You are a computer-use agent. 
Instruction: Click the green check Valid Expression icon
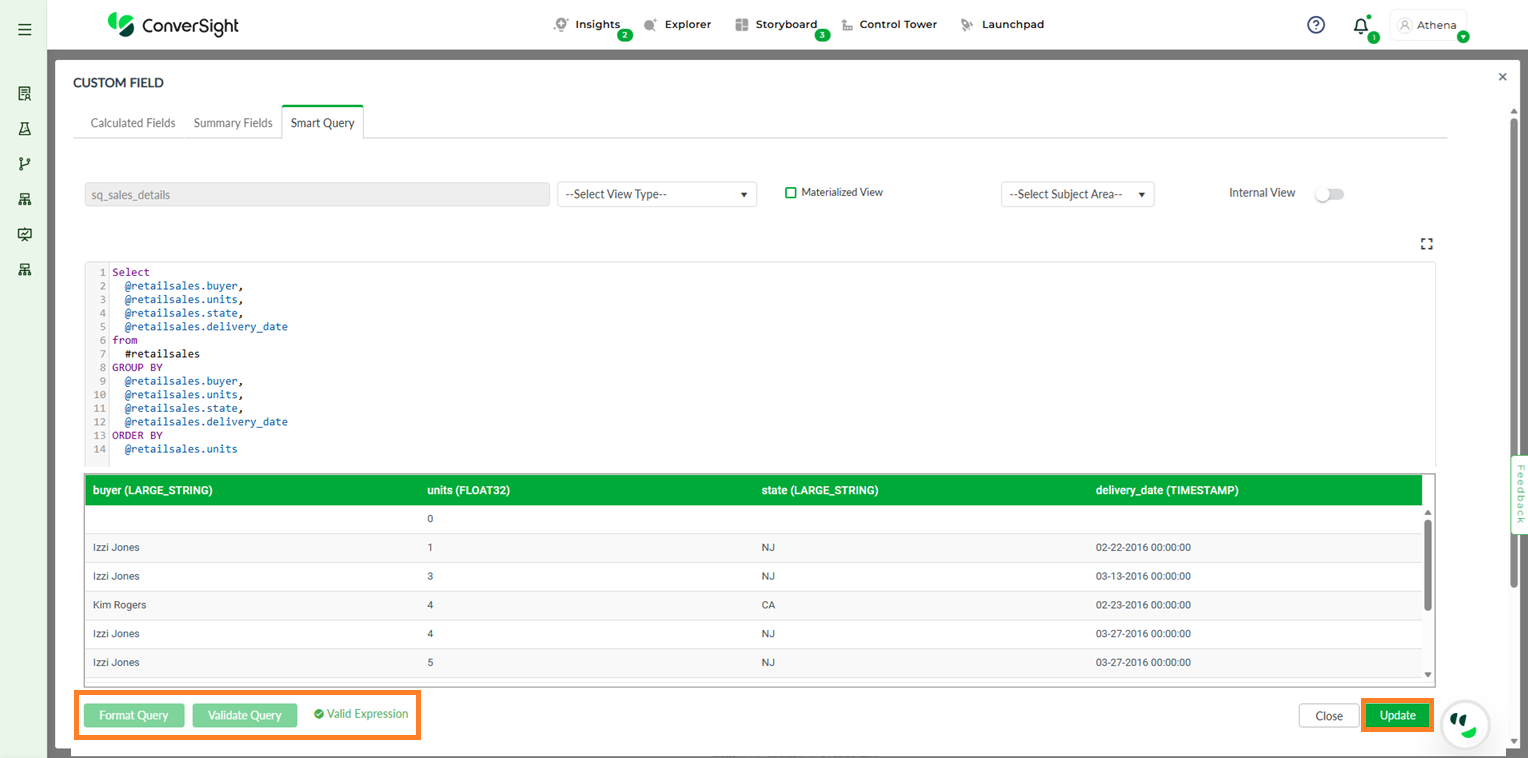pos(318,714)
